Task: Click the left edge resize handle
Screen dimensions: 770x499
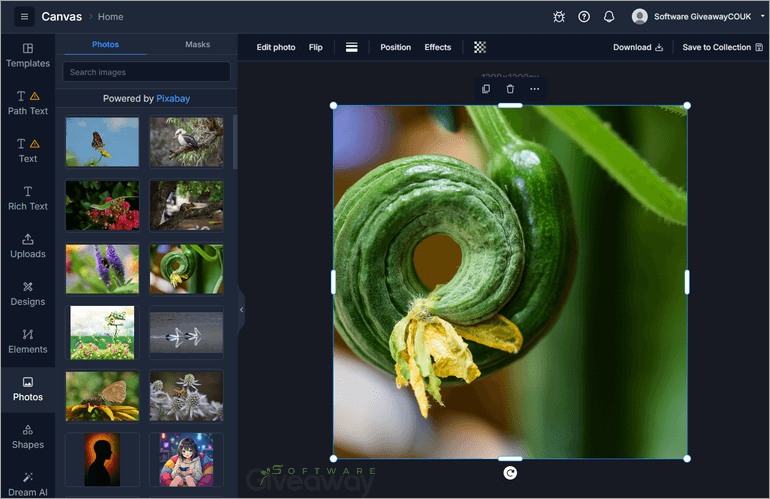Action: tap(333, 282)
